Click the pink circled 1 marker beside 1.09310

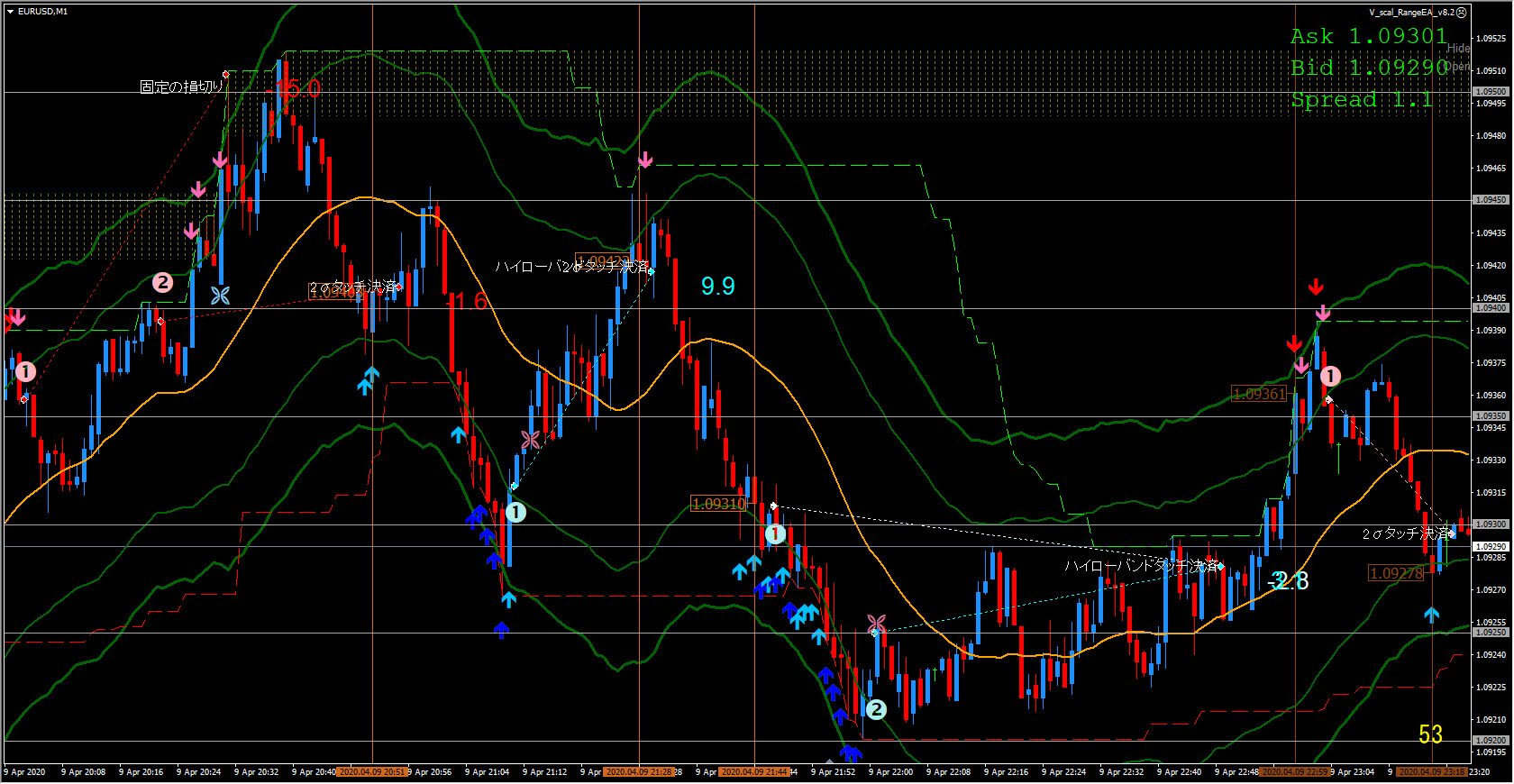click(775, 534)
